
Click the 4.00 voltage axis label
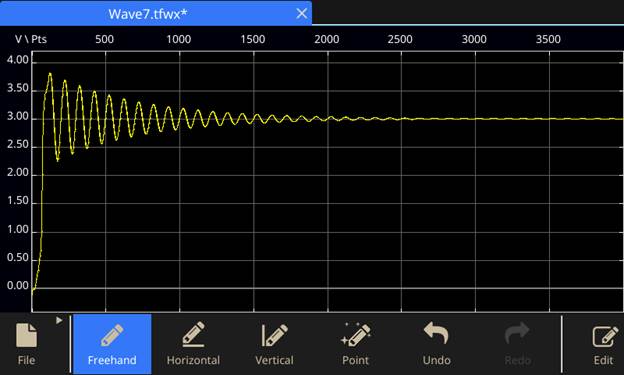pos(18,60)
